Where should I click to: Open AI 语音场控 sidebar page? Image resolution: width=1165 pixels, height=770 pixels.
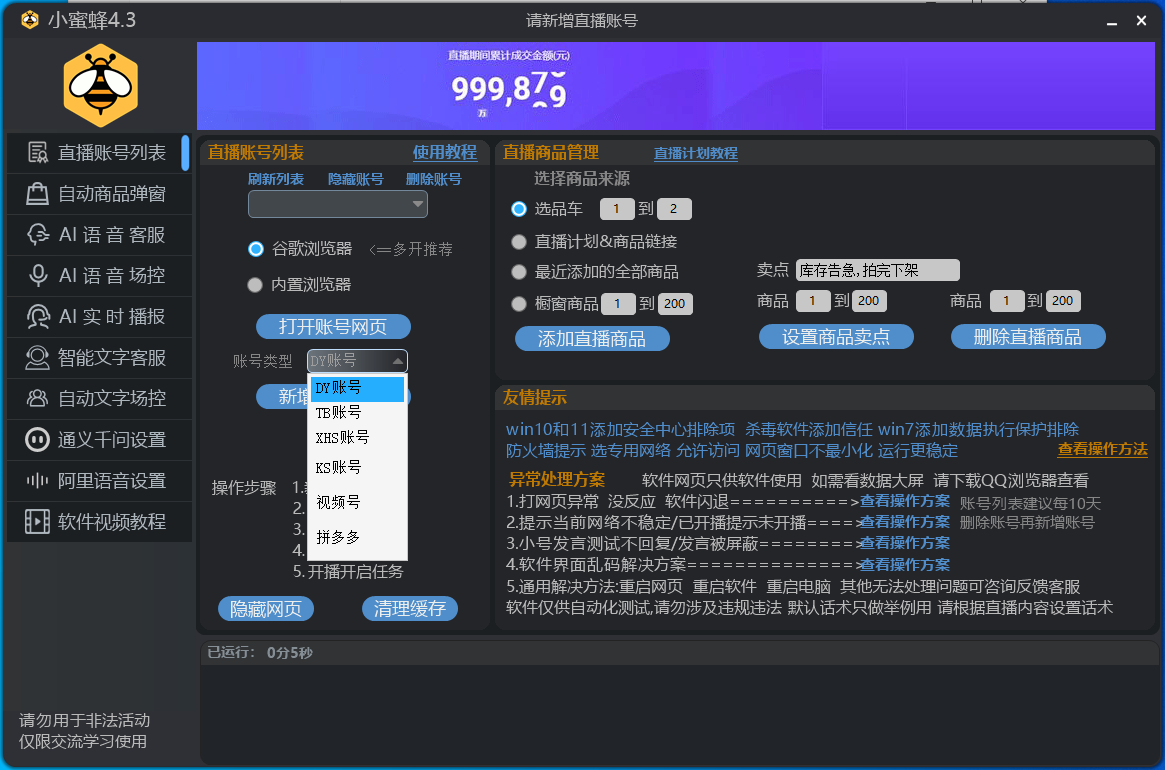100,276
